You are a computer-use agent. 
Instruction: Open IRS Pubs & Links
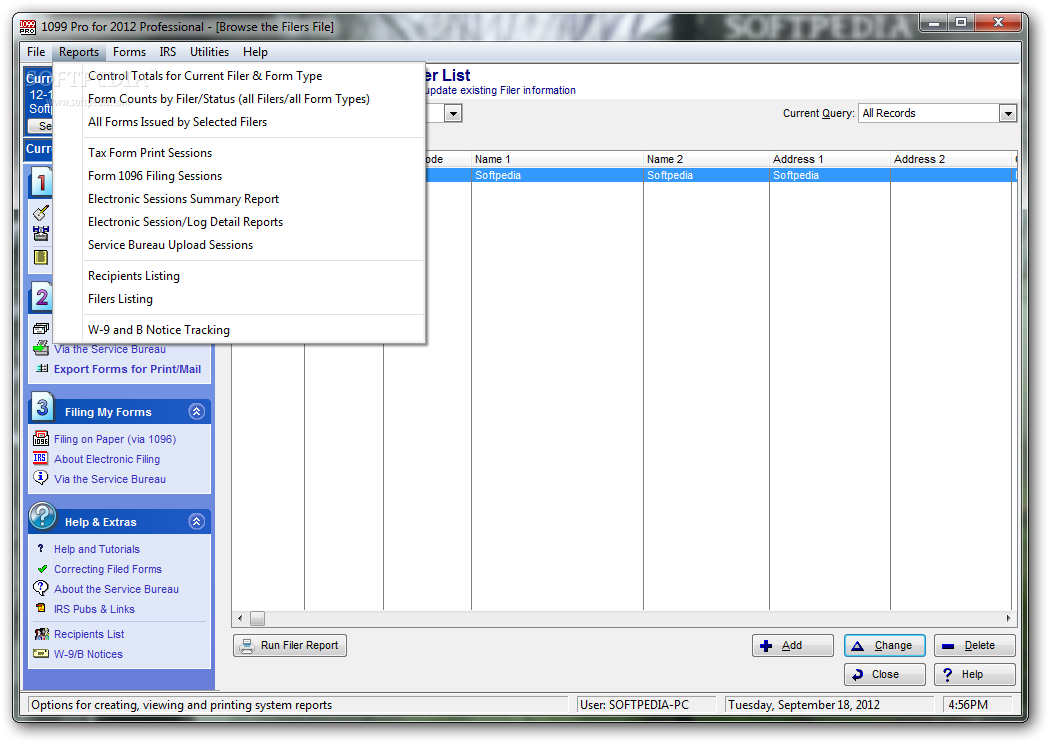(94, 609)
